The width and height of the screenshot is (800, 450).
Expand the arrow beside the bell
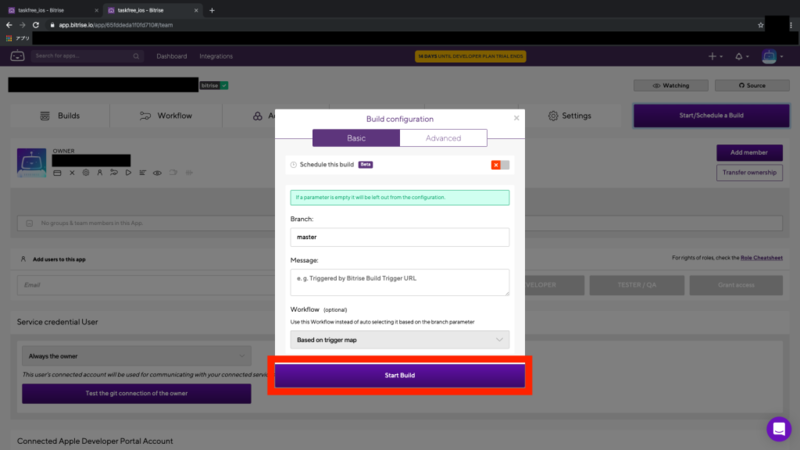[x=747, y=57]
